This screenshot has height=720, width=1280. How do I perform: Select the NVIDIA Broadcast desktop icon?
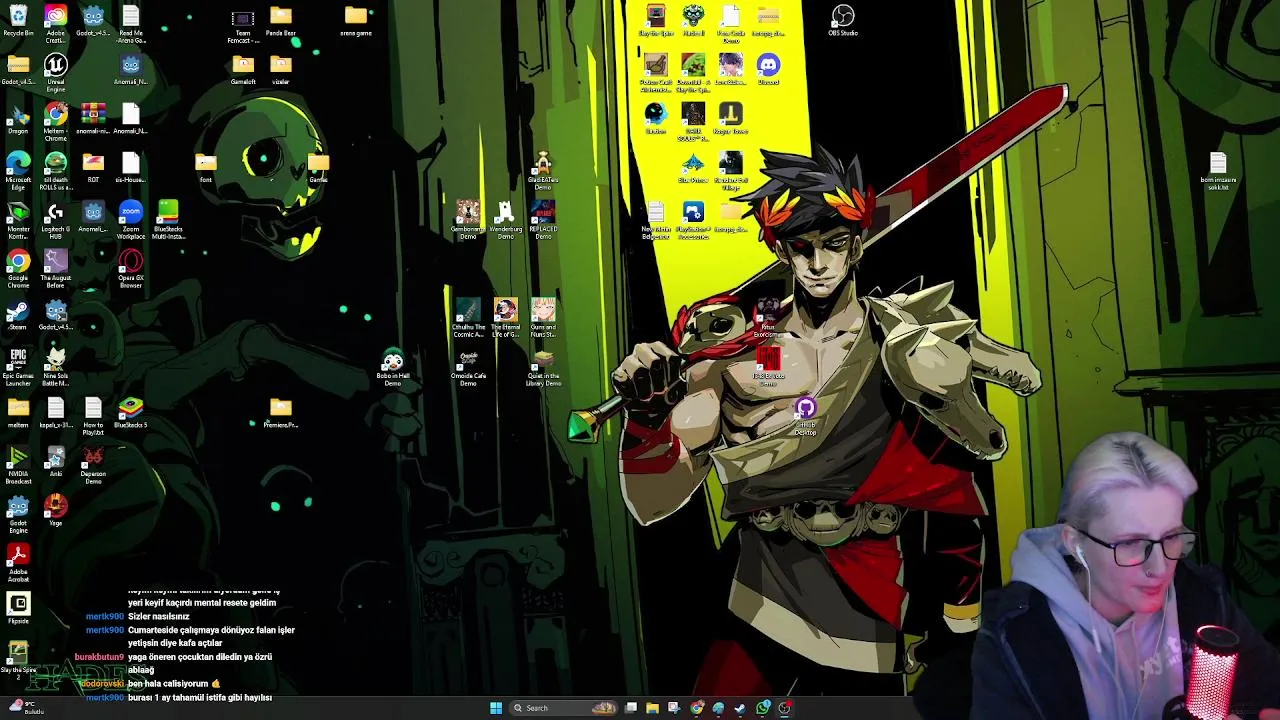[x=18, y=464]
